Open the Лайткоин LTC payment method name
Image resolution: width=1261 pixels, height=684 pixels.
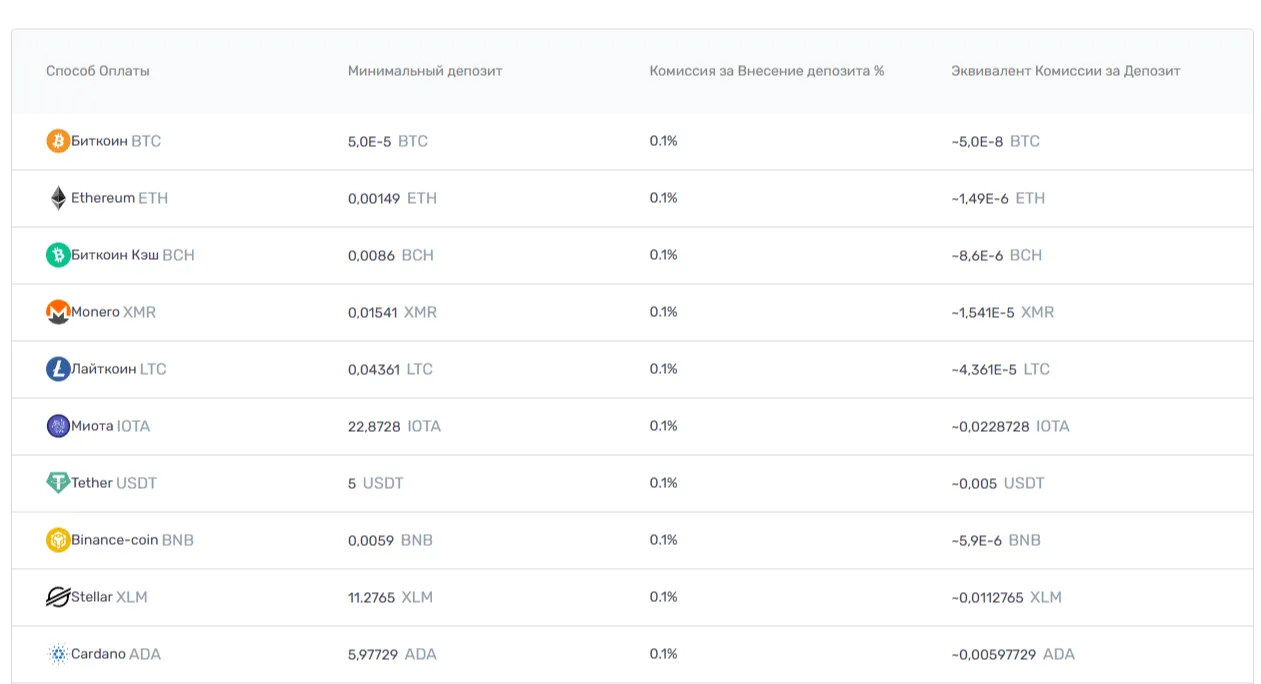[119, 369]
